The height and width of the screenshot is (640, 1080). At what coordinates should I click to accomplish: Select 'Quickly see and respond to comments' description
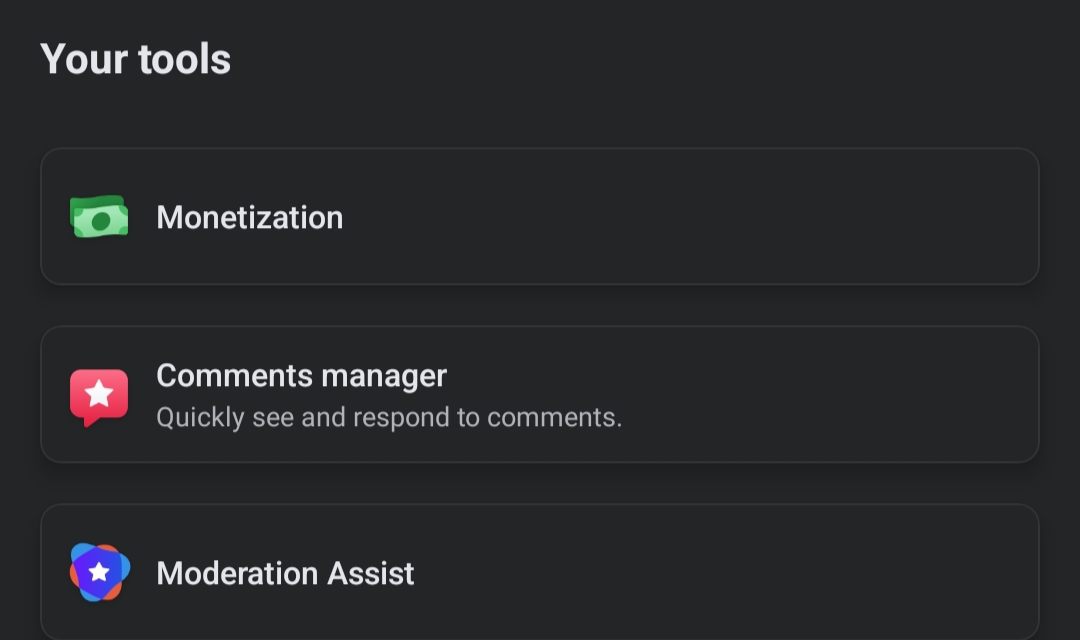click(x=389, y=417)
